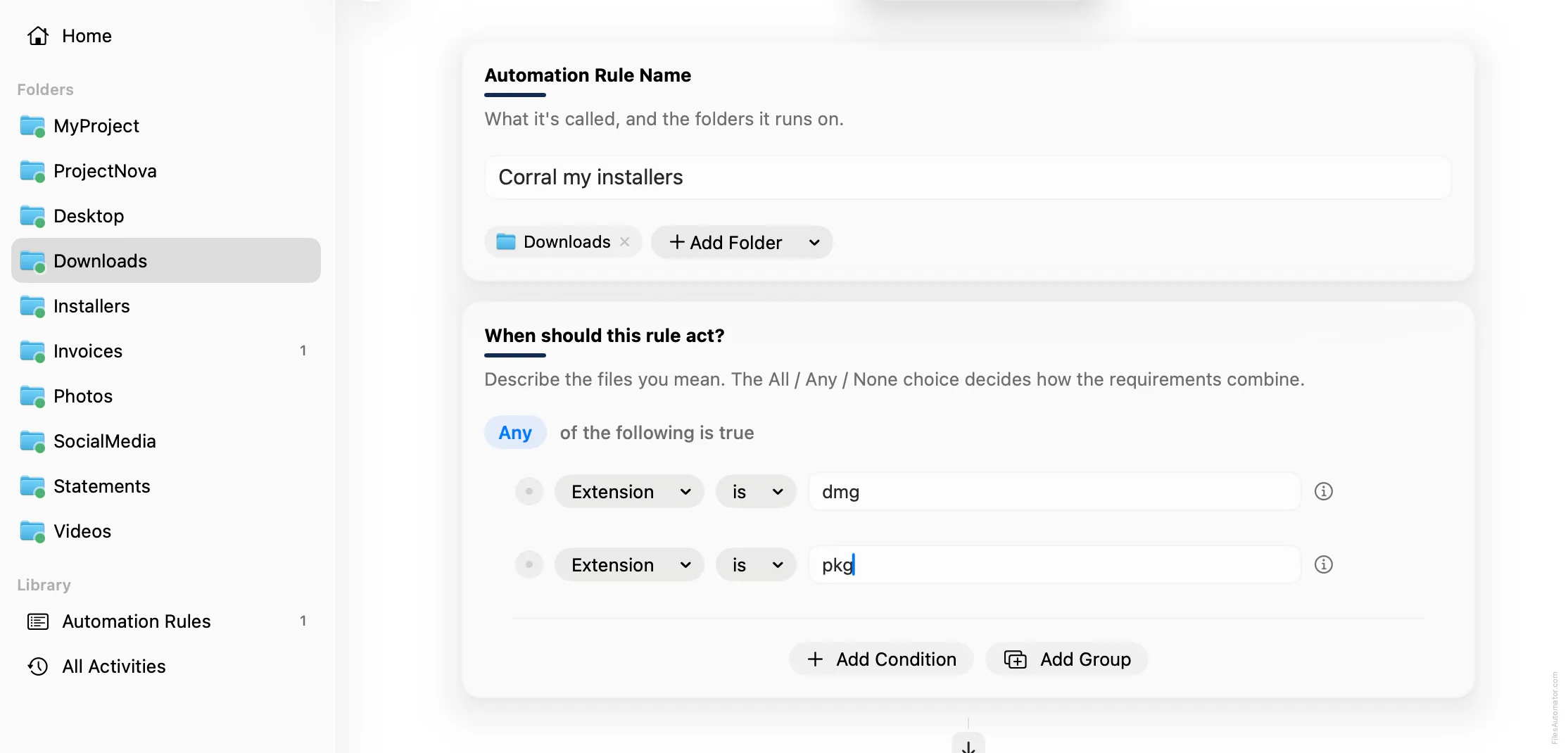Open the Videos folder
The height and width of the screenshot is (753, 1568).
point(166,531)
